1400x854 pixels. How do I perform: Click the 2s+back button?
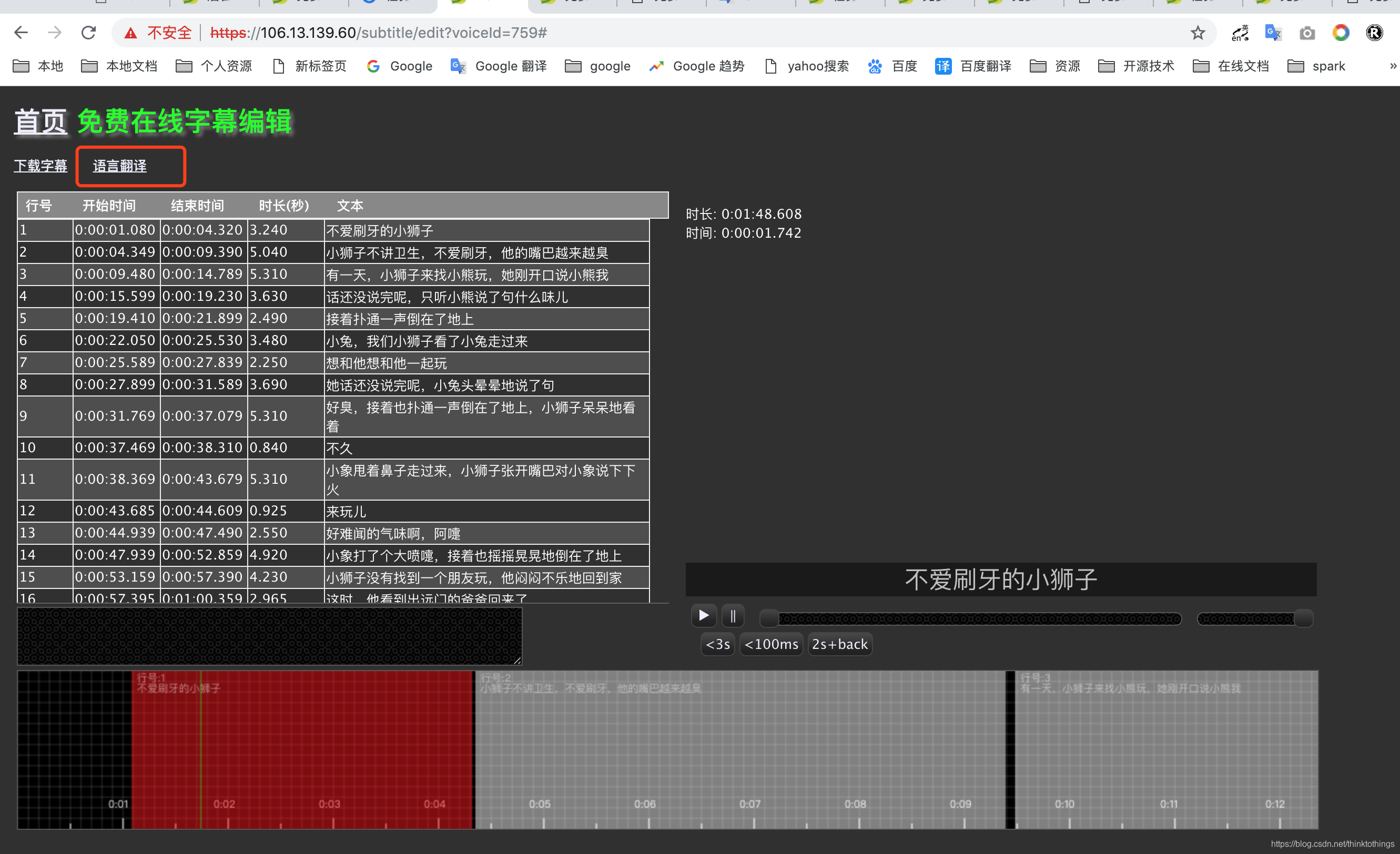839,644
